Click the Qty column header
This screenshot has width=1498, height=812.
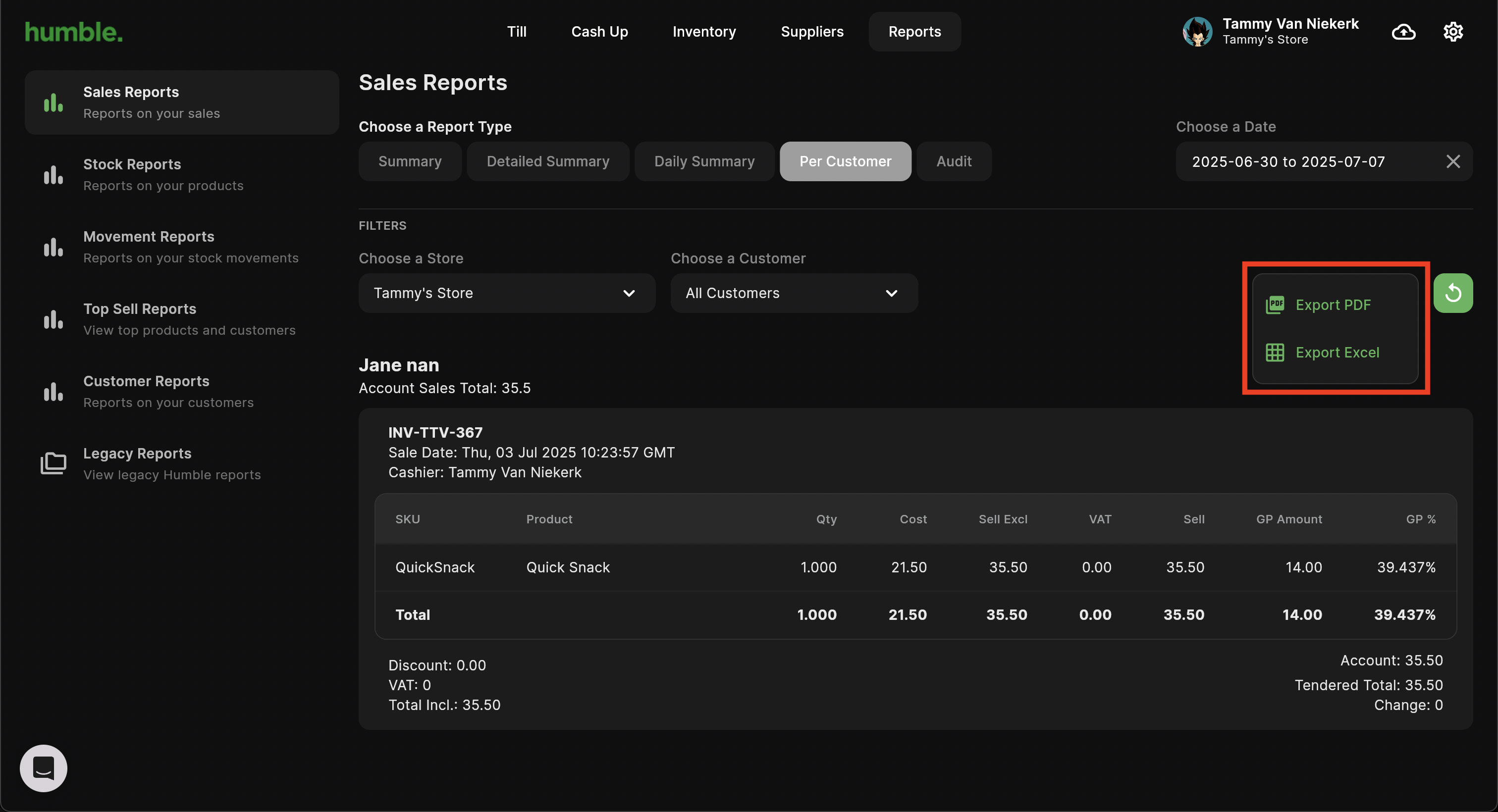click(826, 519)
